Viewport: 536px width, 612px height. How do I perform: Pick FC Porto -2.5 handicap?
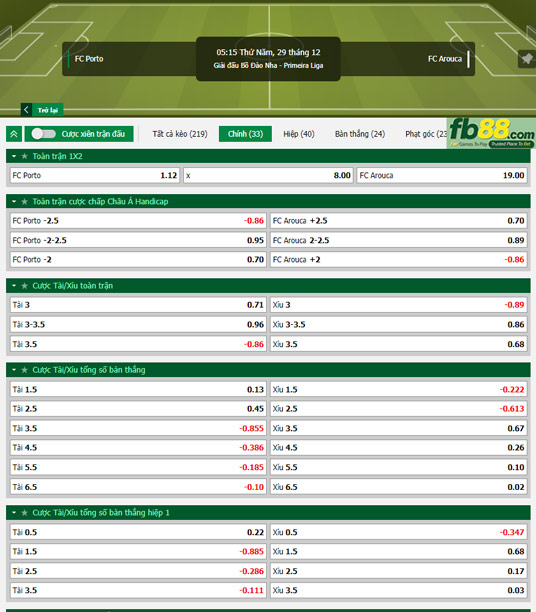pyautogui.click(x=138, y=221)
